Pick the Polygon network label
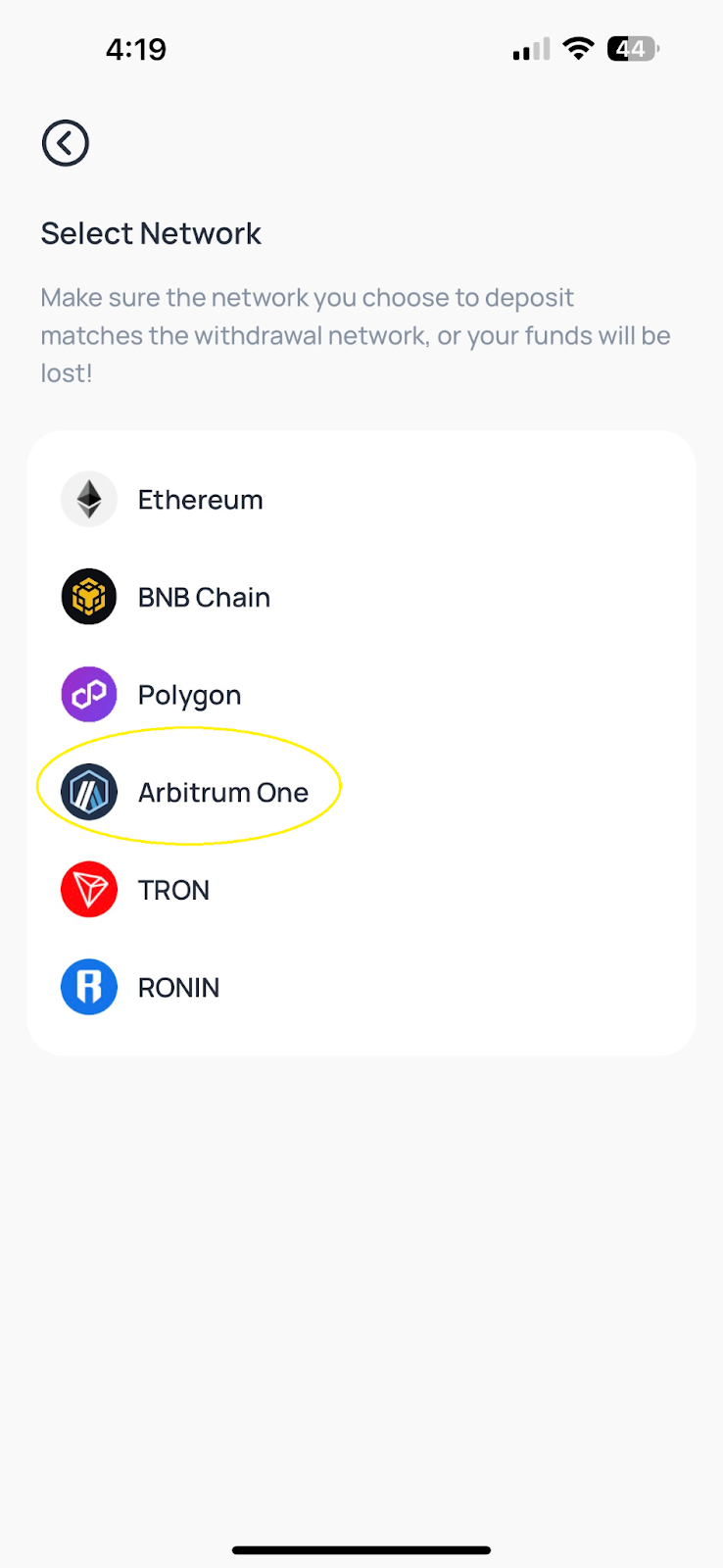The height and width of the screenshot is (1568, 723). click(189, 696)
